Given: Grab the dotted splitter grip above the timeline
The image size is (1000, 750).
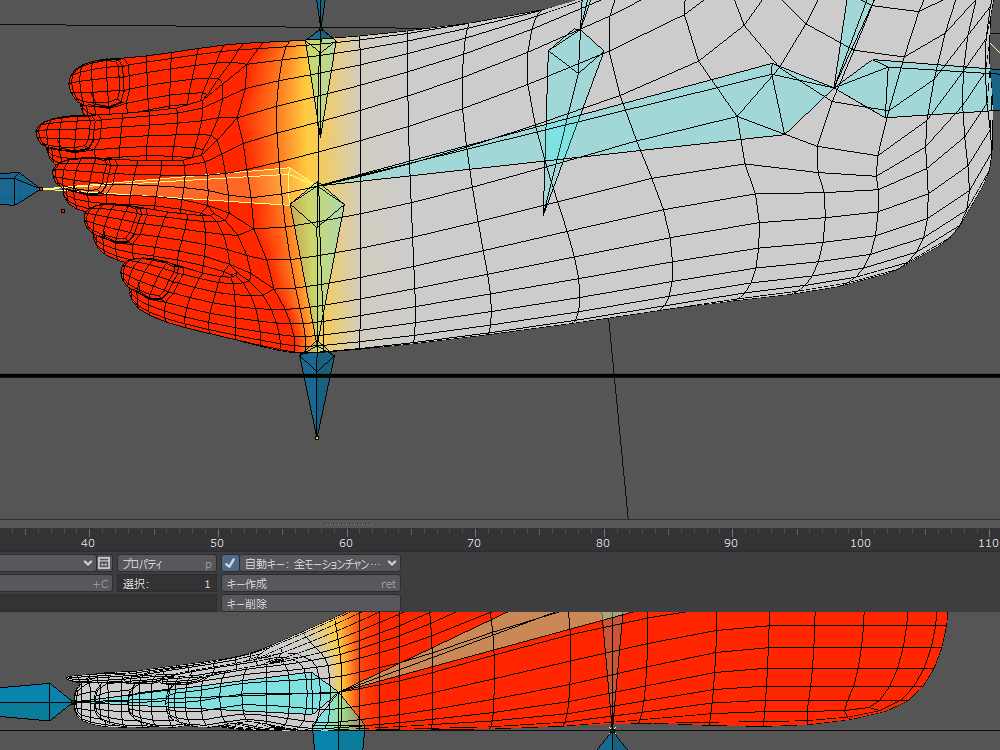Looking at the screenshot, I should pos(347,523).
